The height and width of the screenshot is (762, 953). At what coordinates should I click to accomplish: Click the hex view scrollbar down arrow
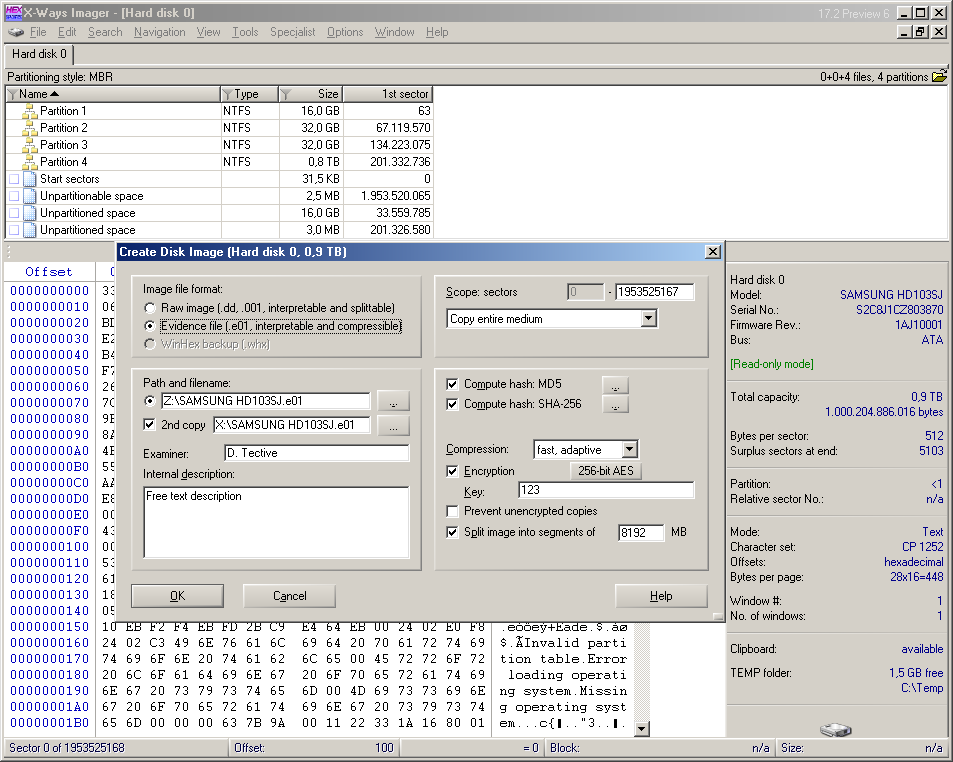(x=642, y=729)
